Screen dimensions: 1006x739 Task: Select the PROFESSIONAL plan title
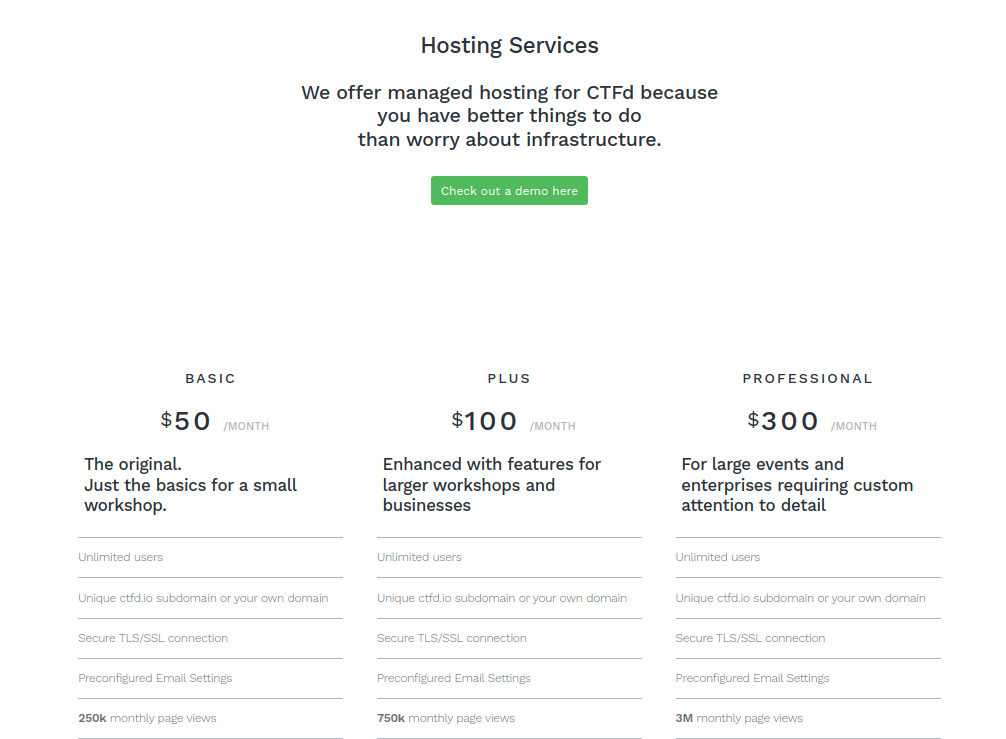[807, 379]
